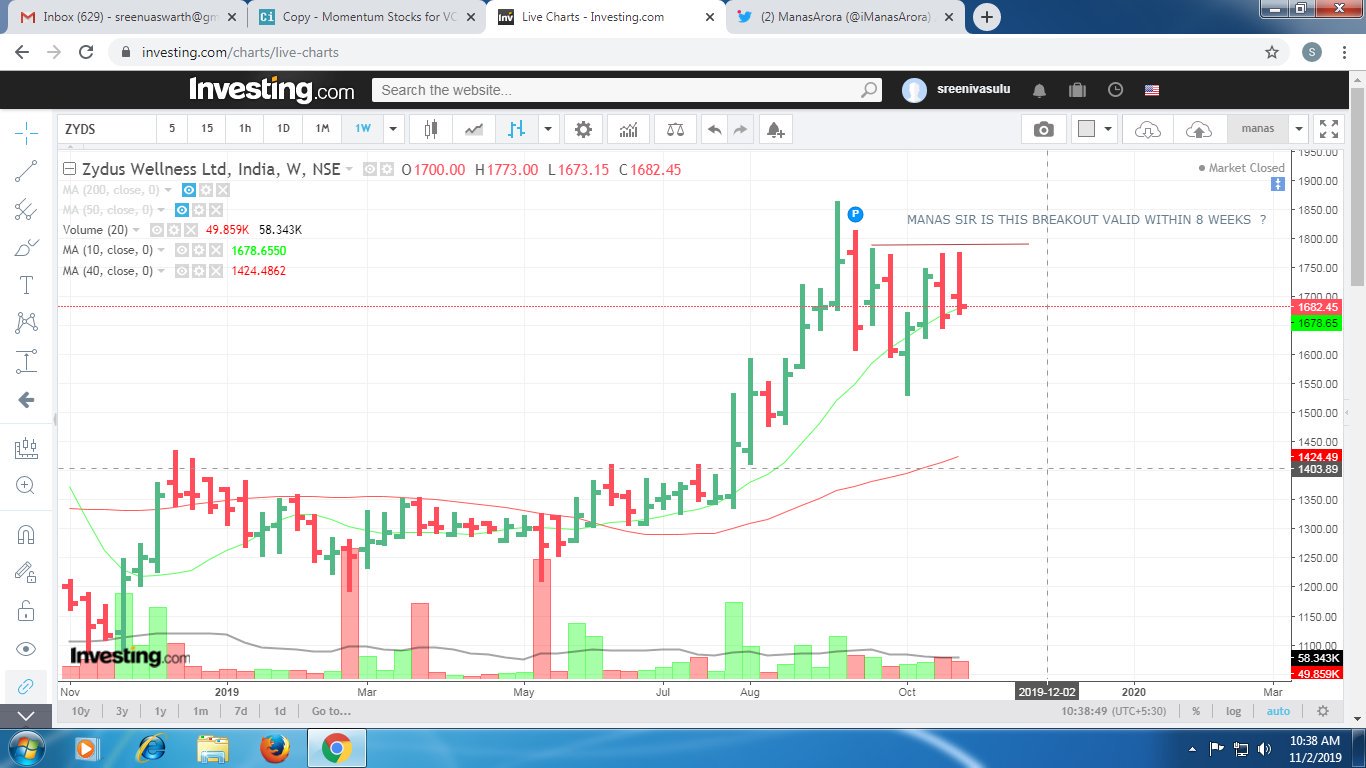Show the MA (50, close, 0) indicator

coord(182,210)
